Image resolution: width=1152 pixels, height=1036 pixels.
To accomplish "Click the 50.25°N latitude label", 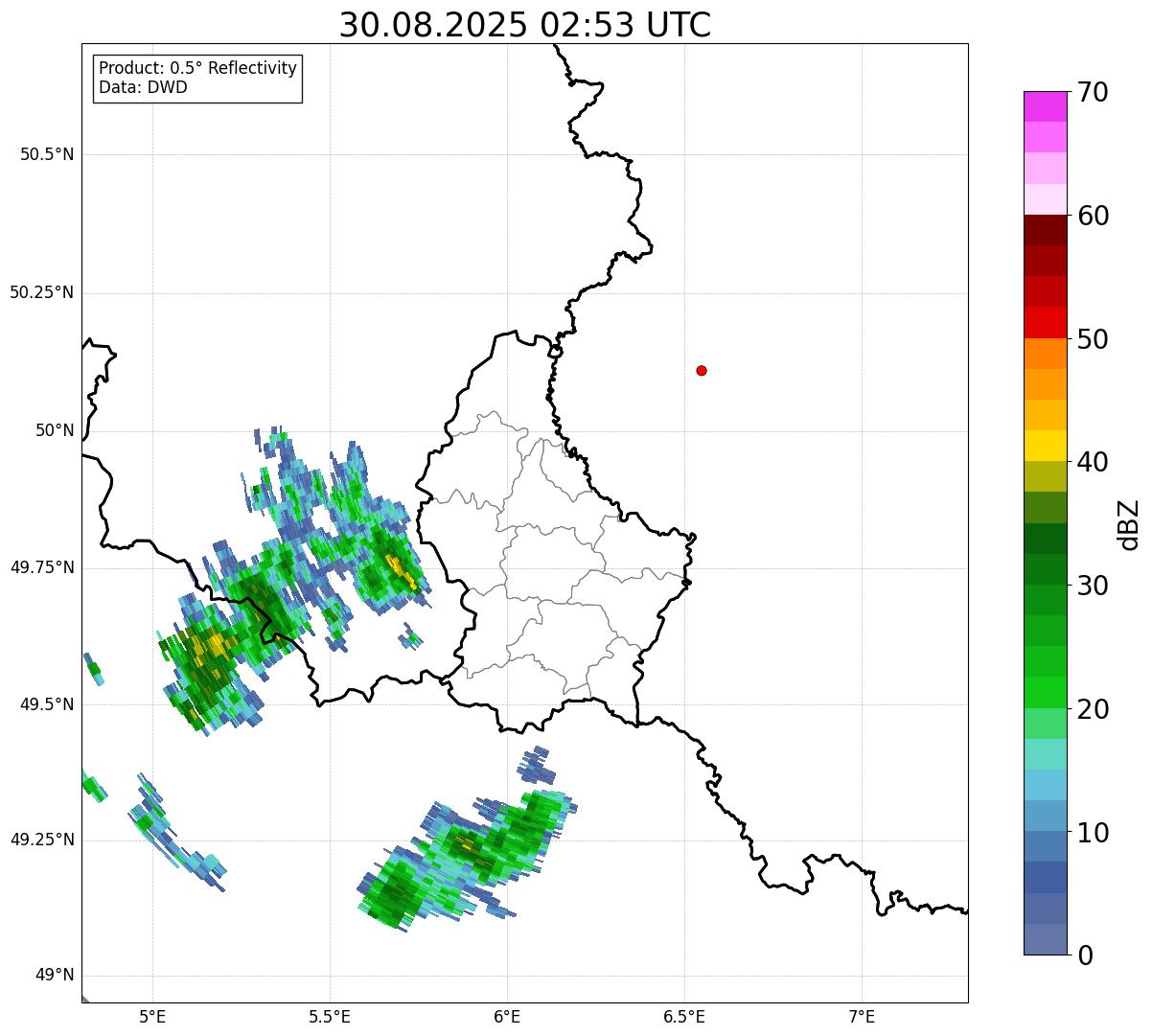I will point(42,292).
